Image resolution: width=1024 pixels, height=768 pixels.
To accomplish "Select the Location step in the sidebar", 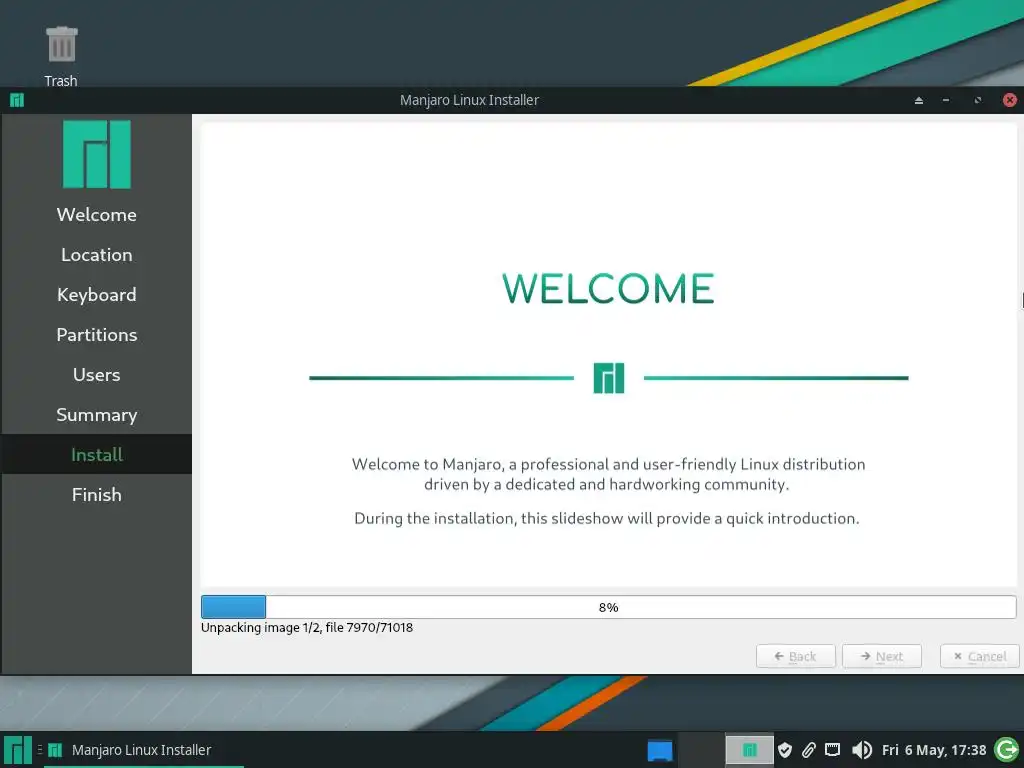I will click(x=97, y=255).
